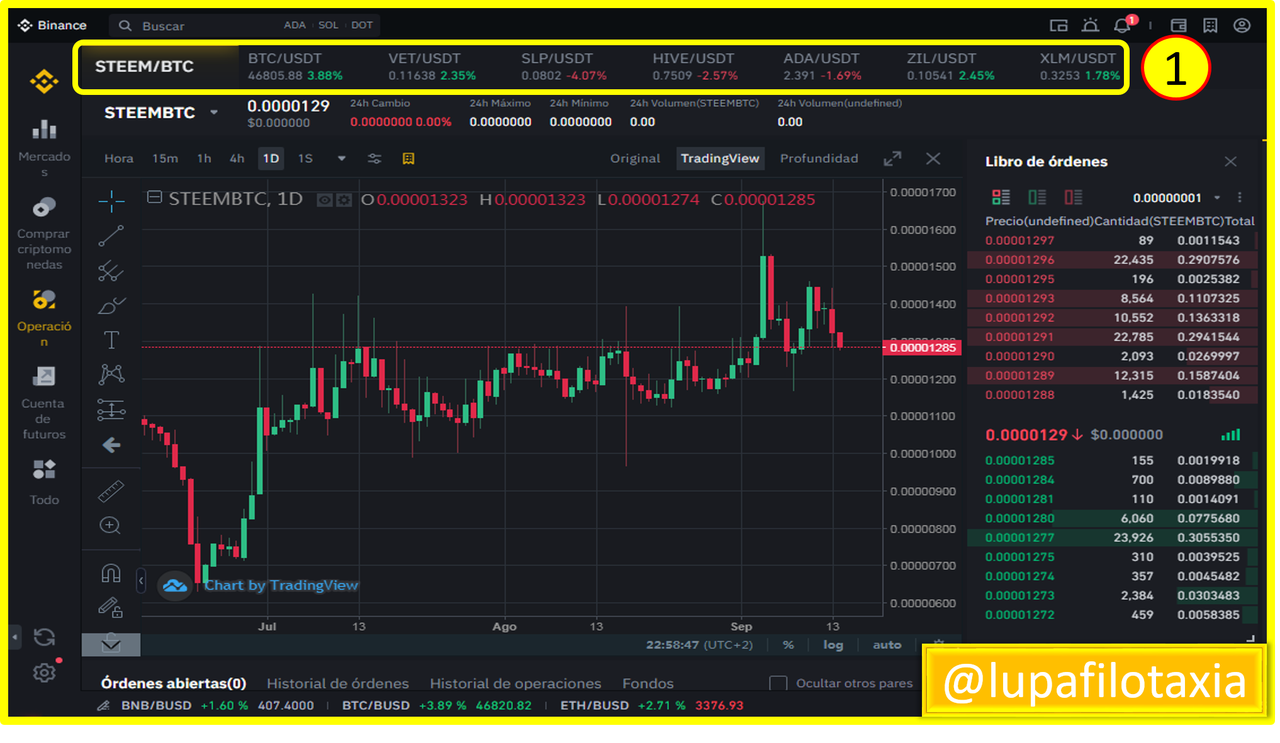Select the trend line drawing tool
Screen dimensions: 1280x743
[x=111, y=236]
